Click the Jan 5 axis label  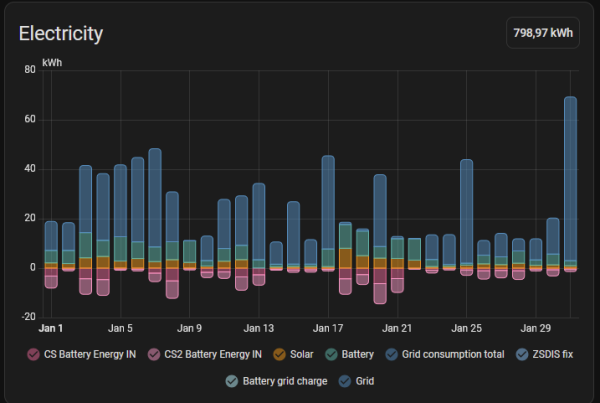(120, 328)
